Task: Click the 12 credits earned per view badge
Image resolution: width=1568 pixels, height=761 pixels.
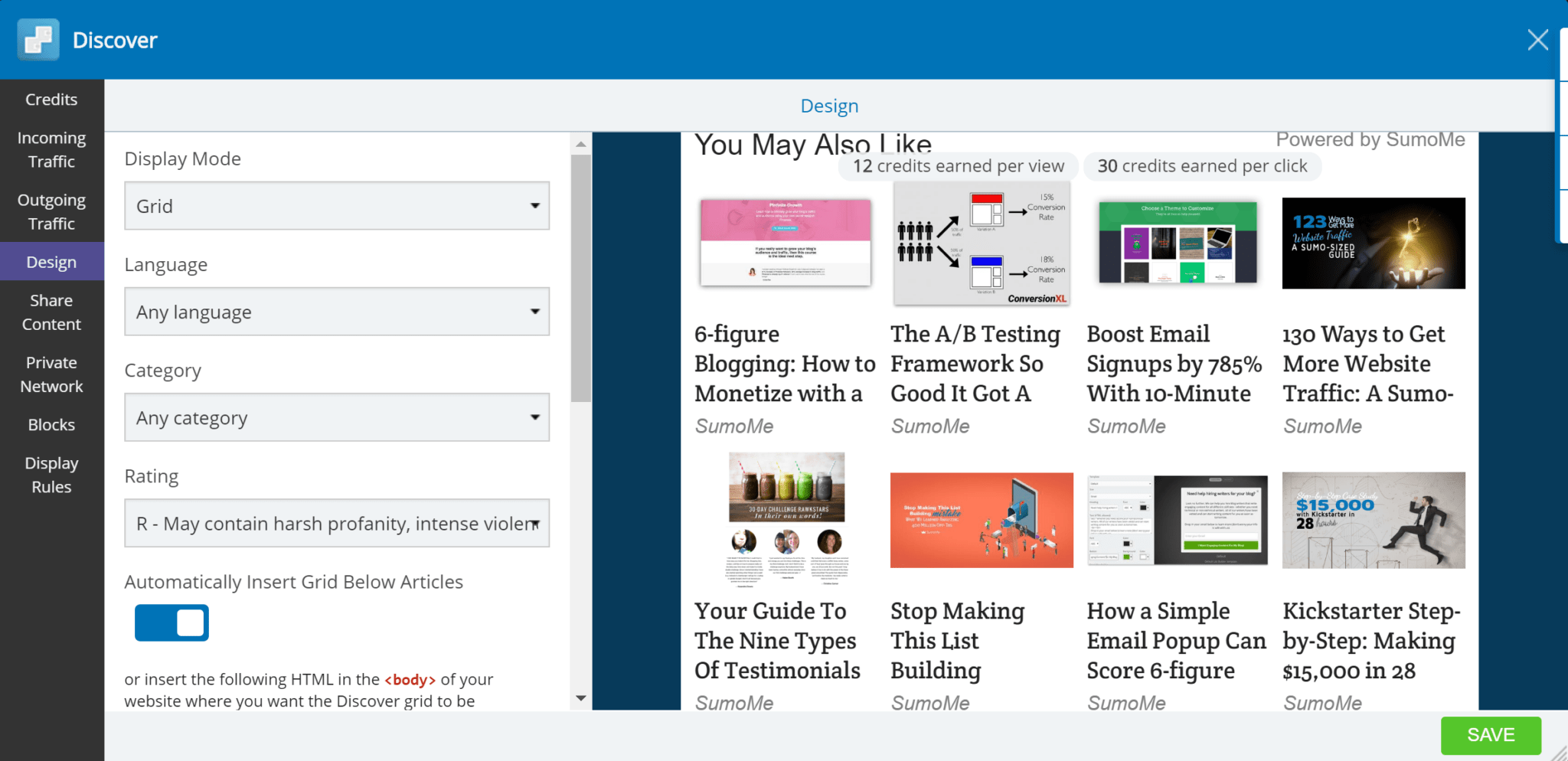Action: (959, 166)
